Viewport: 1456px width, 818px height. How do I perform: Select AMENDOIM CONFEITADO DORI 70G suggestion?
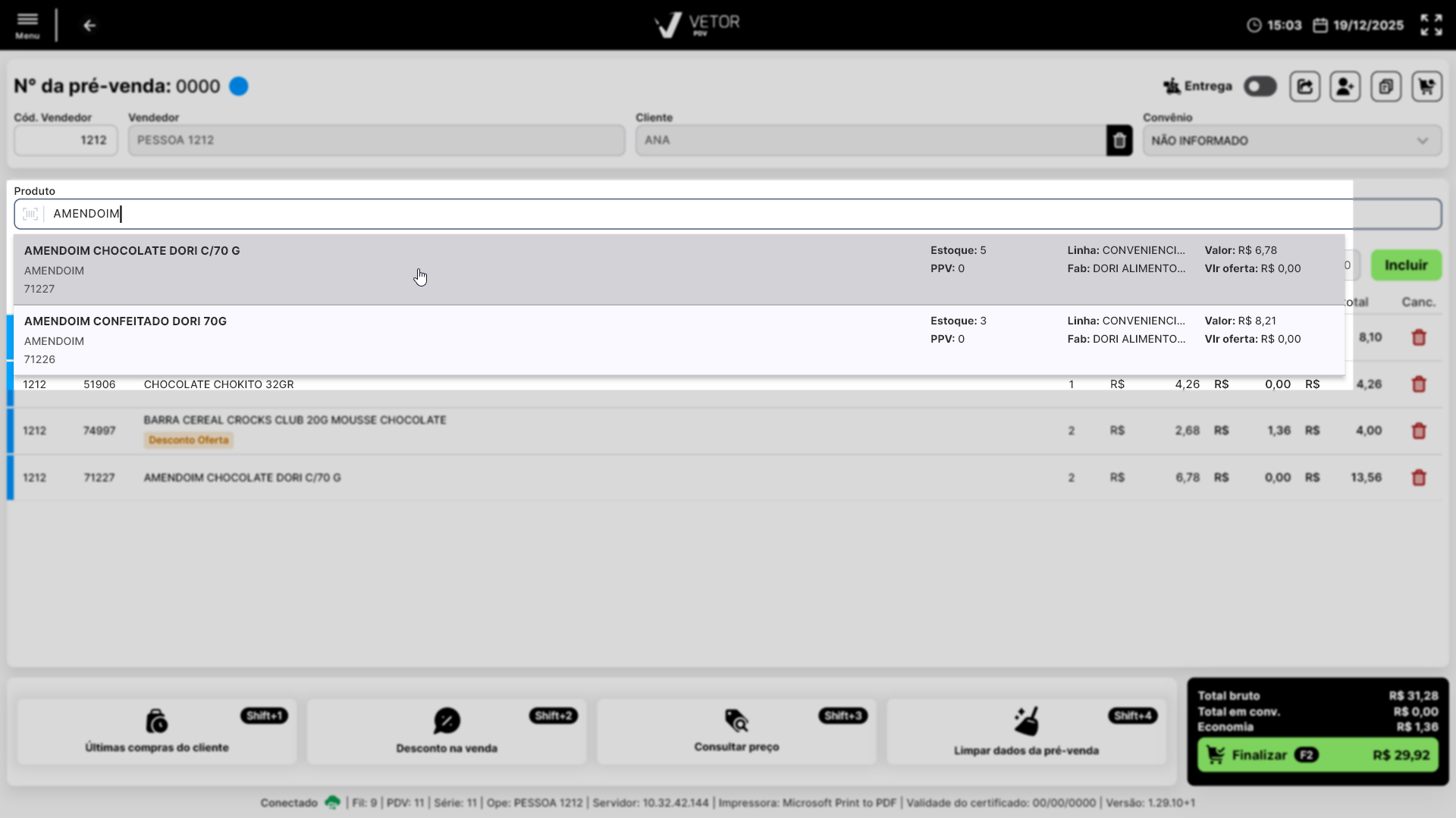tap(679, 340)
